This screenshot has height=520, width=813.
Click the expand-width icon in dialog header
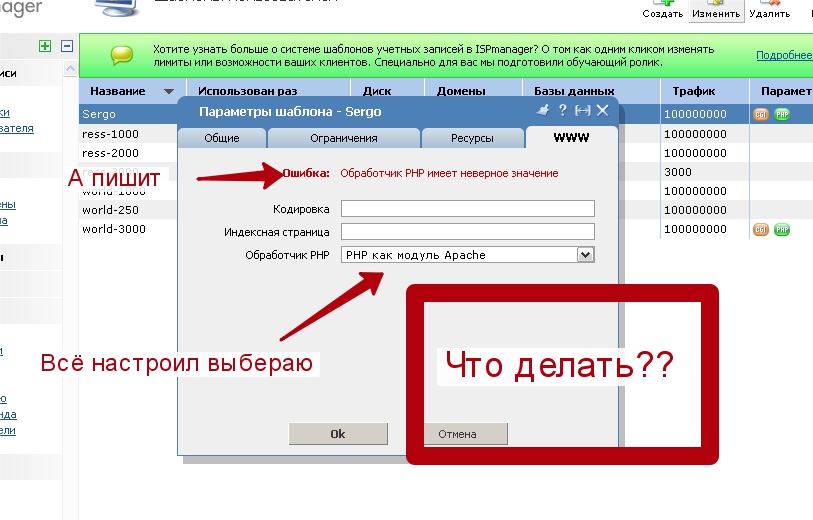[583, 111]
